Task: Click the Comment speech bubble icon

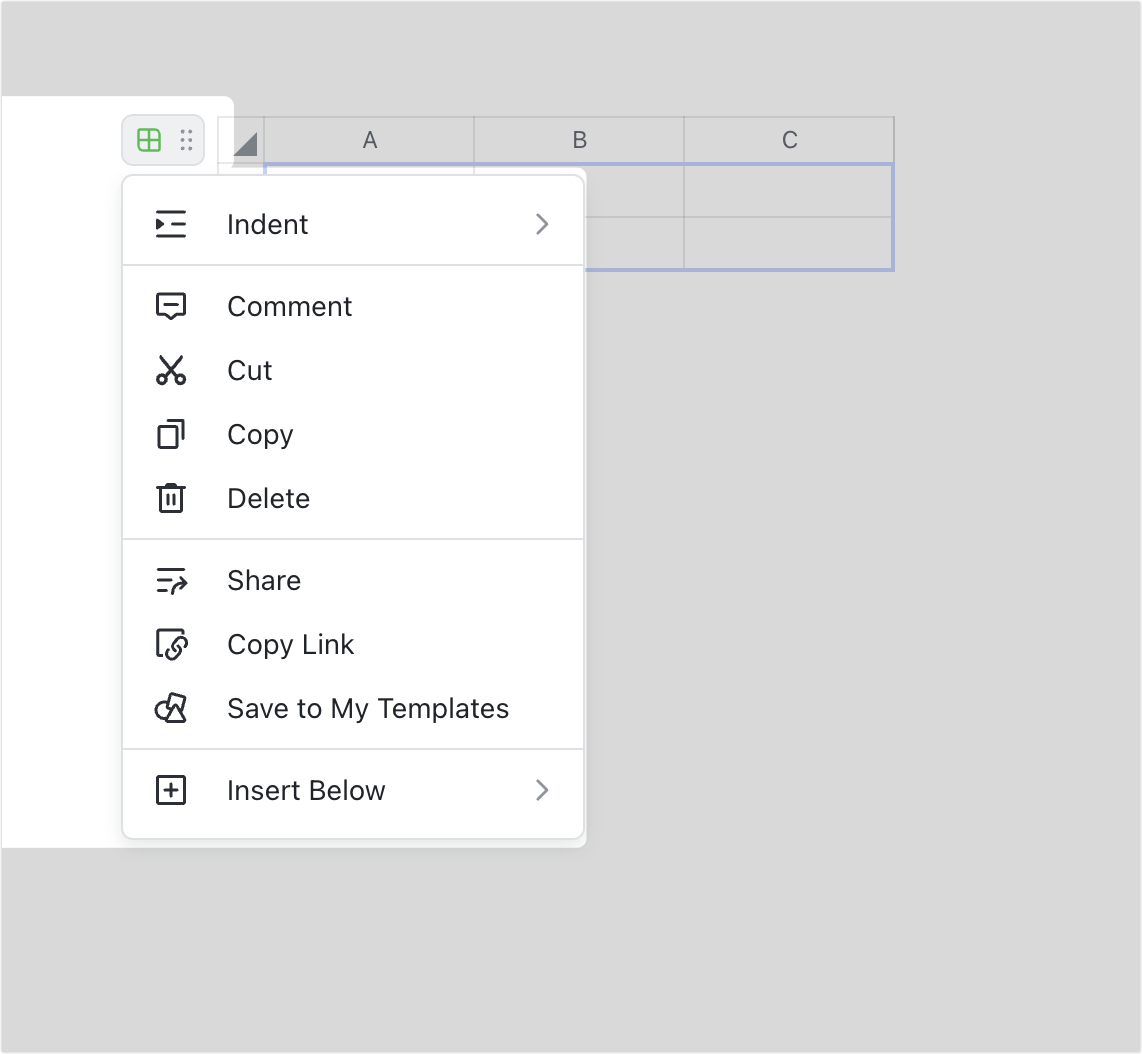Action: (x=171, y=306)
